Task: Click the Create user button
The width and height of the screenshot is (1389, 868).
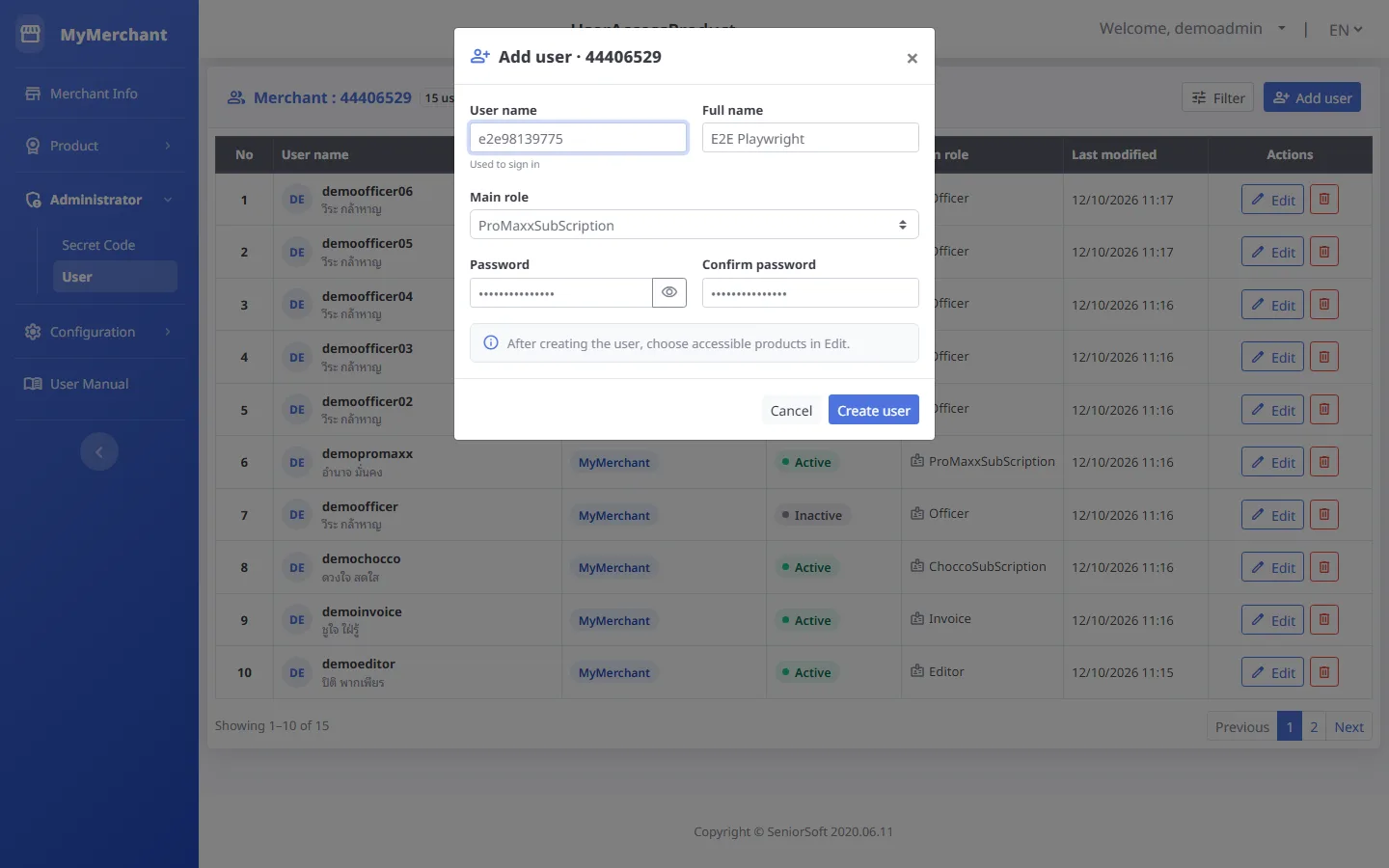Action: tap(874, 410)
